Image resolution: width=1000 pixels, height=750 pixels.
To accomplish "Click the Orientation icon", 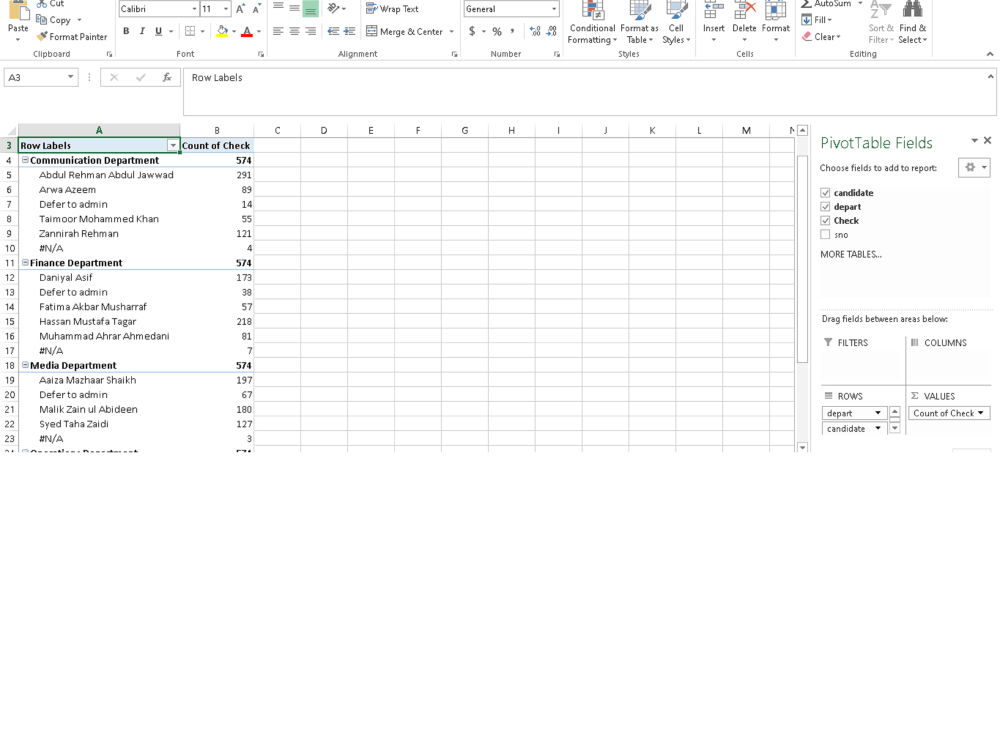I will pyautogui.click(x=334, y=9).
